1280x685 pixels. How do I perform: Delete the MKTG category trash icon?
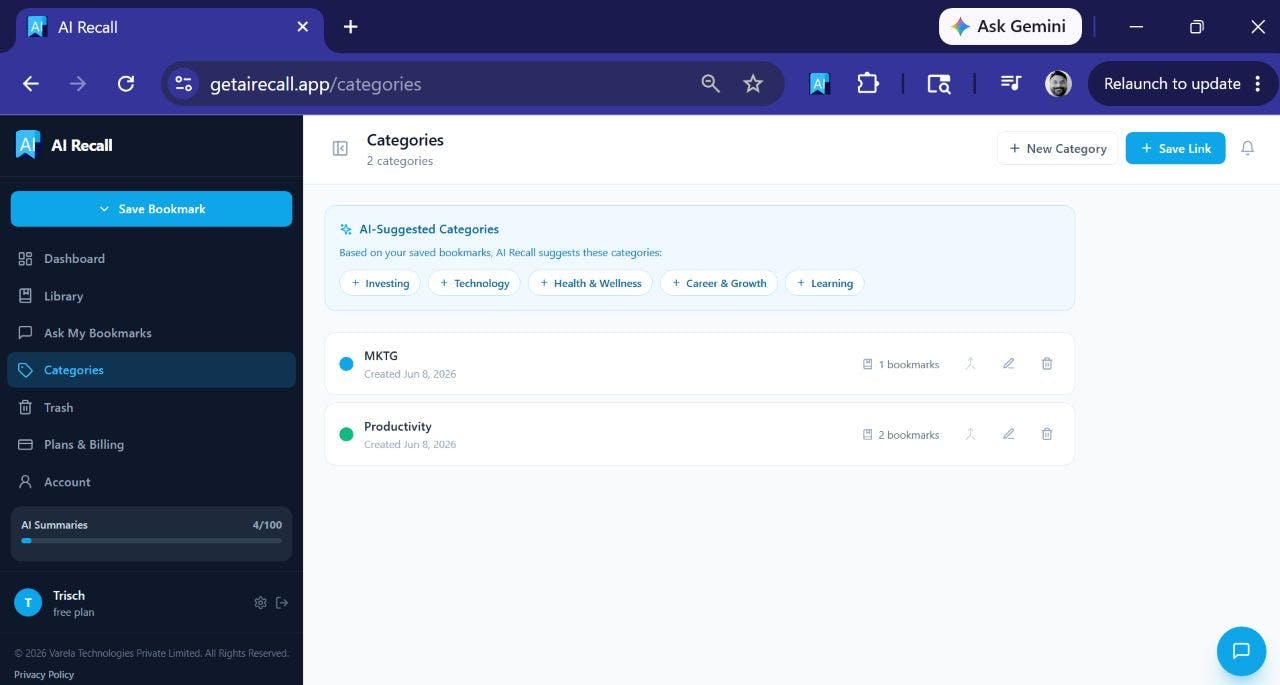click(x=1047, y=364)
